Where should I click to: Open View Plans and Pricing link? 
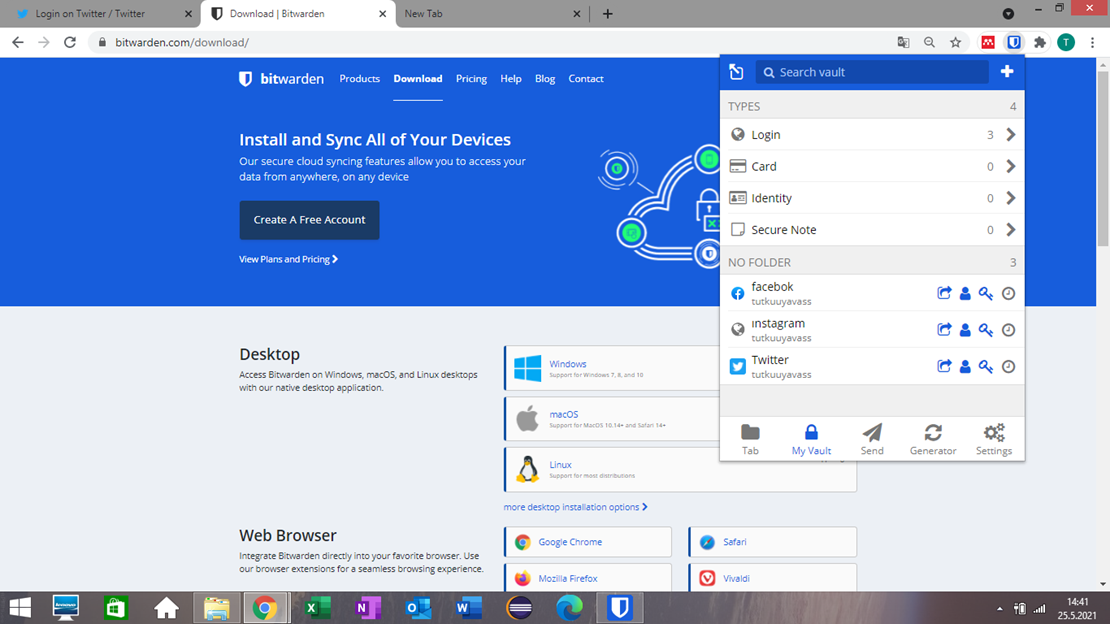pos(288,259)
